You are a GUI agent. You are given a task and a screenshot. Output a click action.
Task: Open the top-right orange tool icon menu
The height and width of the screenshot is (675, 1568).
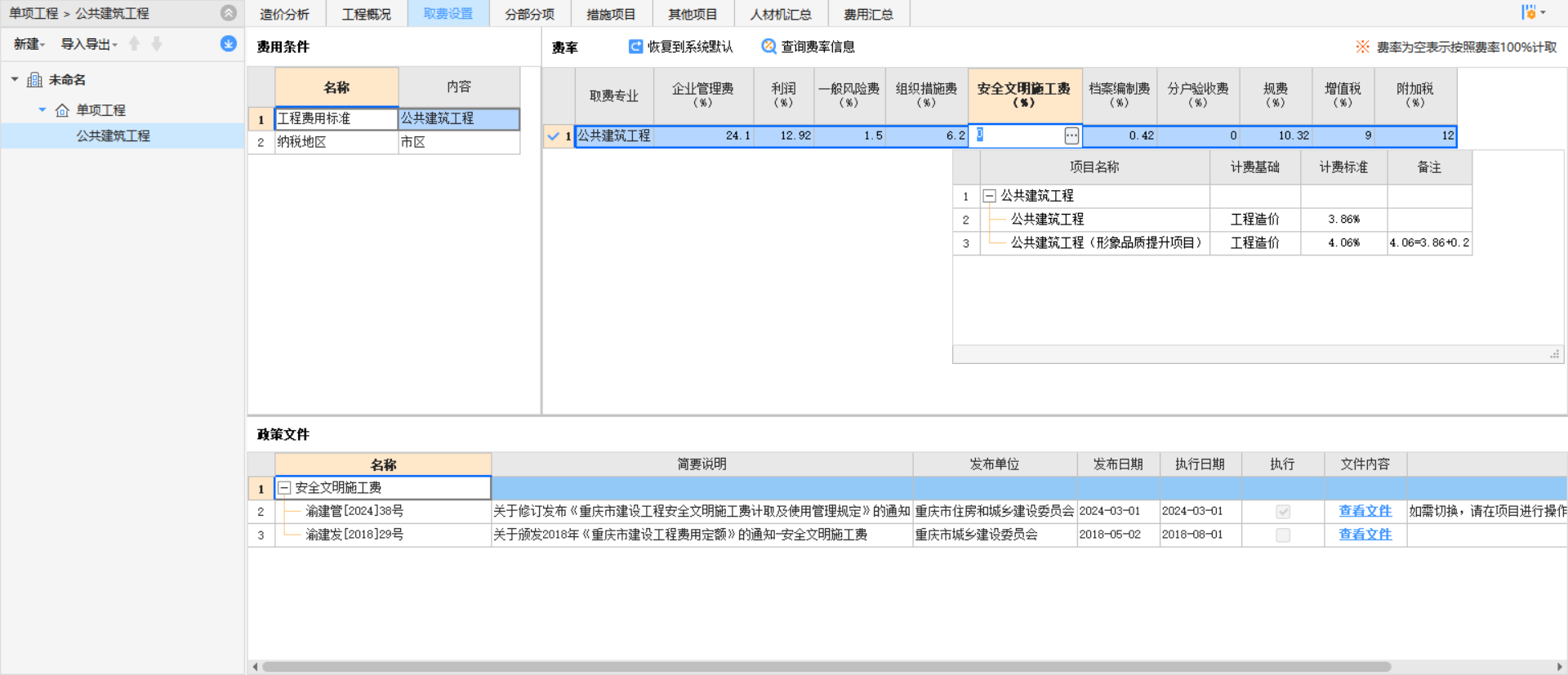(1533, 12)
